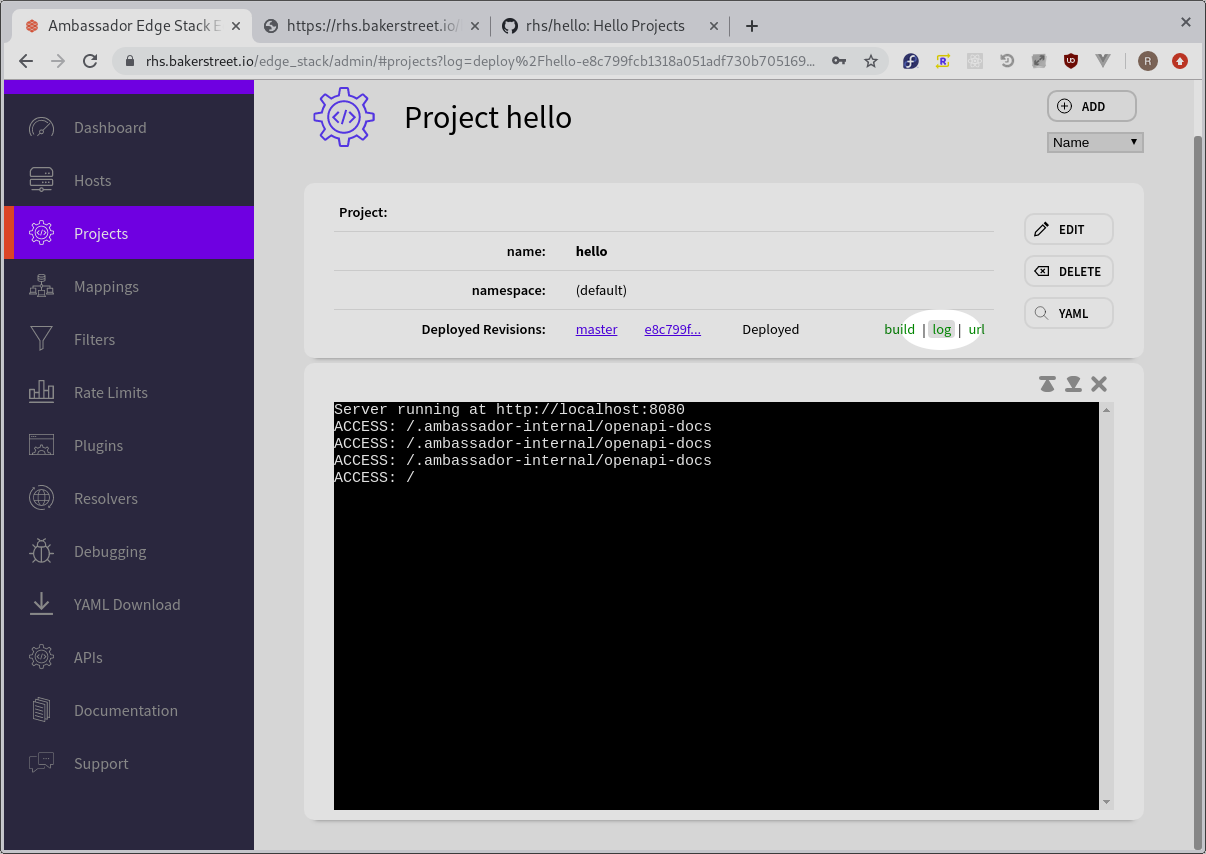1206x854 pixels.
Task: Click the log terminal scrollbar up arrow
Action: coord(1106,410)
